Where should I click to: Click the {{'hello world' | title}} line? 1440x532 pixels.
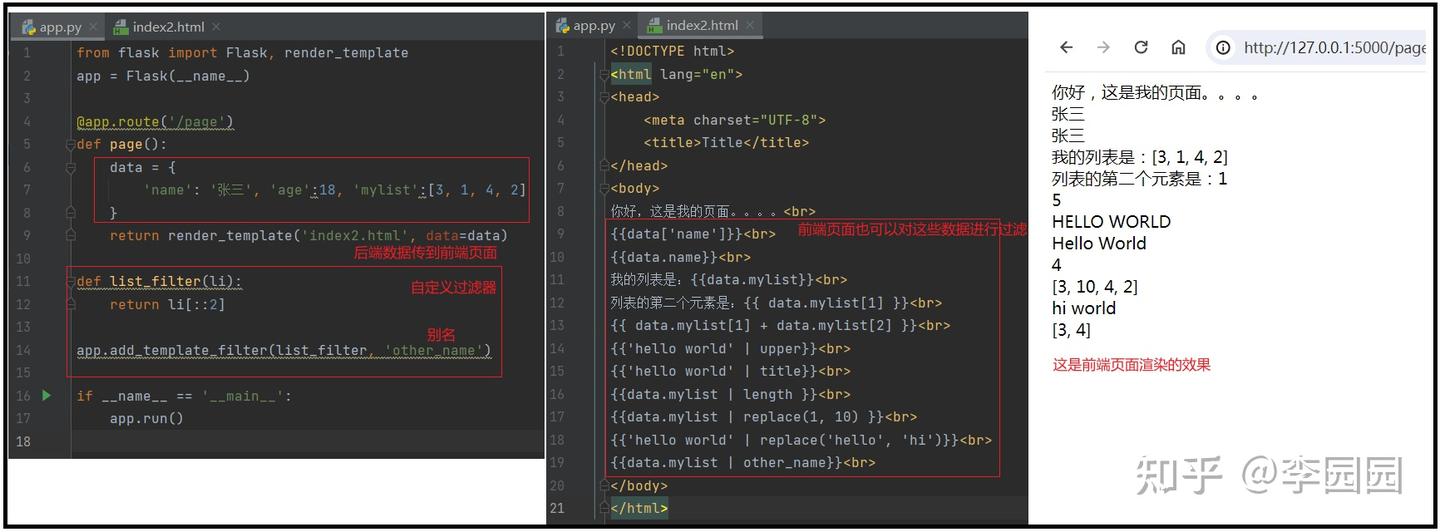pyautogui.click(x=730, y=372)
